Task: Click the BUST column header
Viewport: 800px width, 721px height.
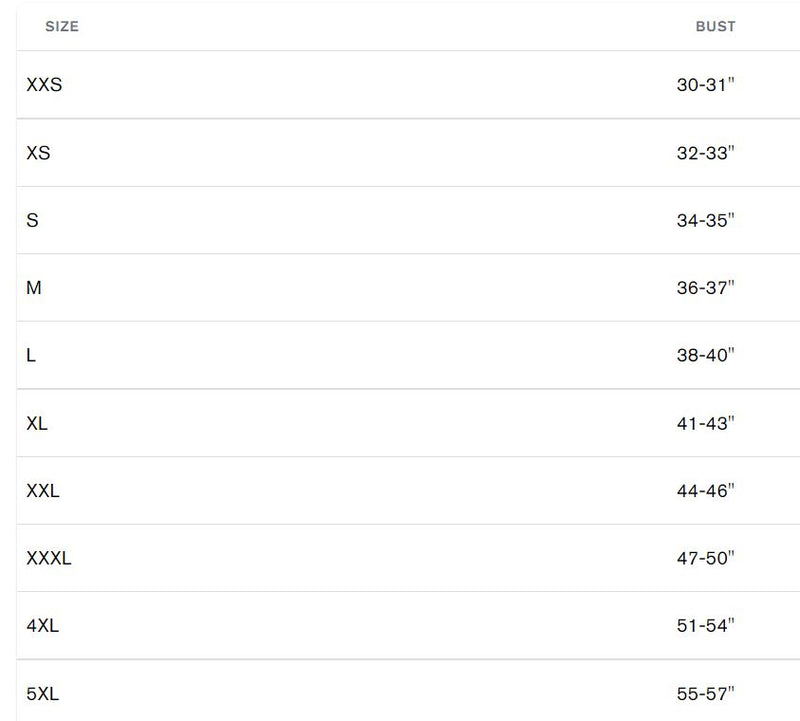Action: coord(715,27)
